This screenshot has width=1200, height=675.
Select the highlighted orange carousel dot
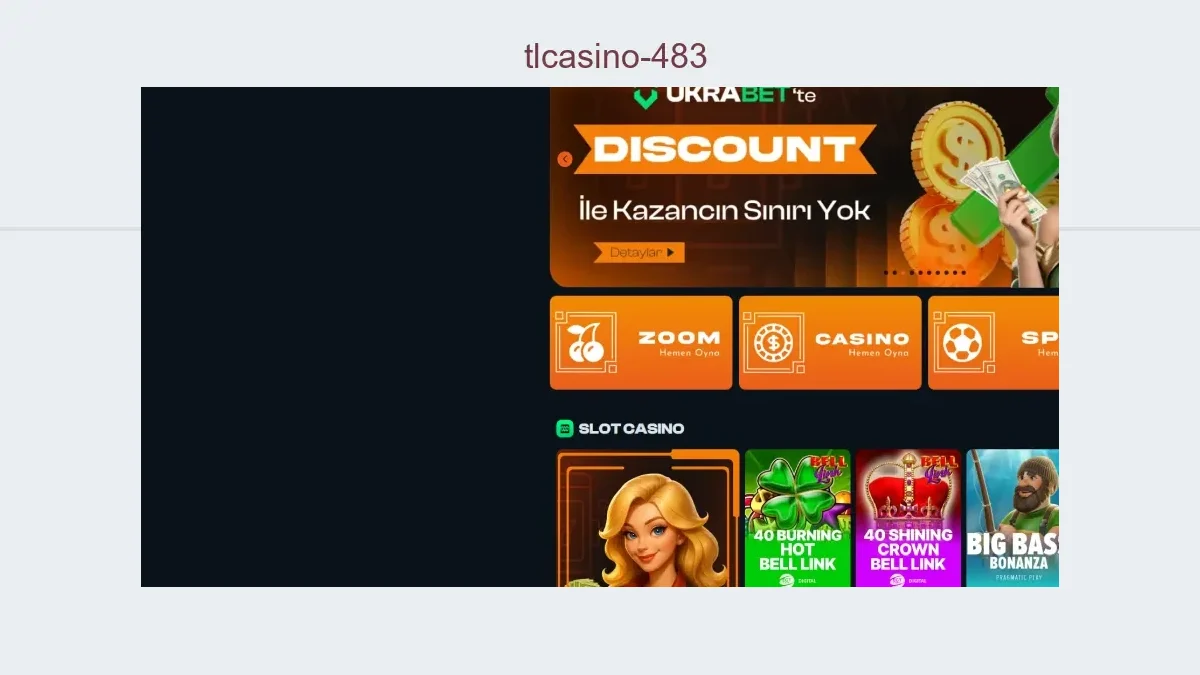click(x=903, y=272)
